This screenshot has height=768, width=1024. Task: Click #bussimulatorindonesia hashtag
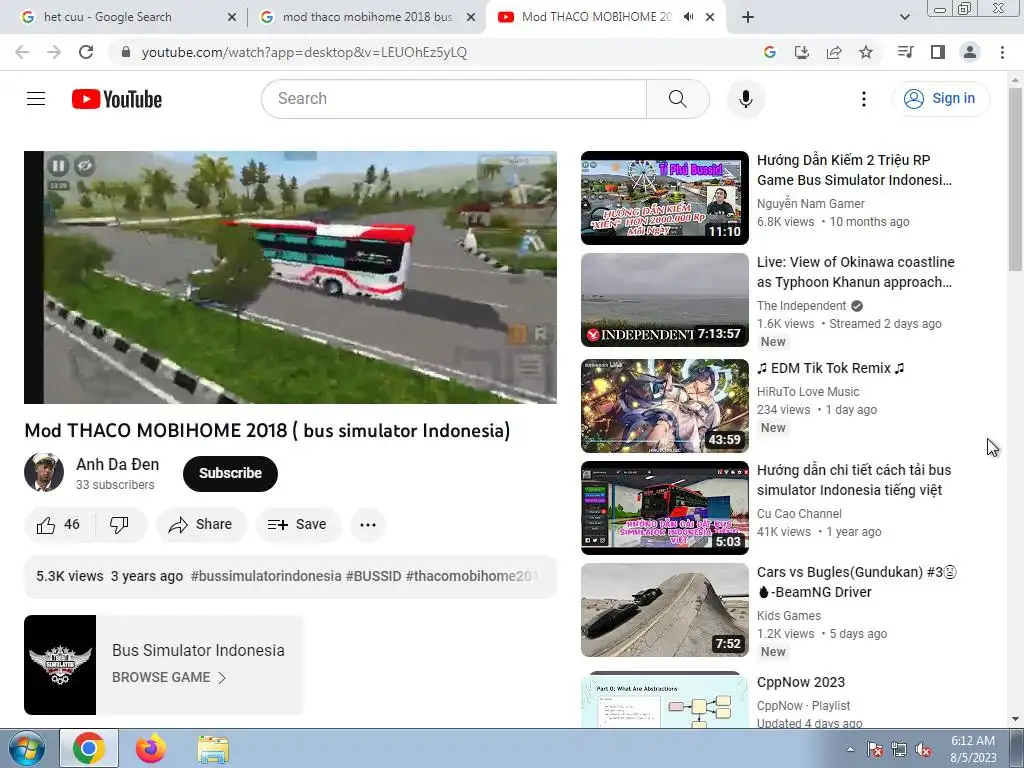[266, 576]
